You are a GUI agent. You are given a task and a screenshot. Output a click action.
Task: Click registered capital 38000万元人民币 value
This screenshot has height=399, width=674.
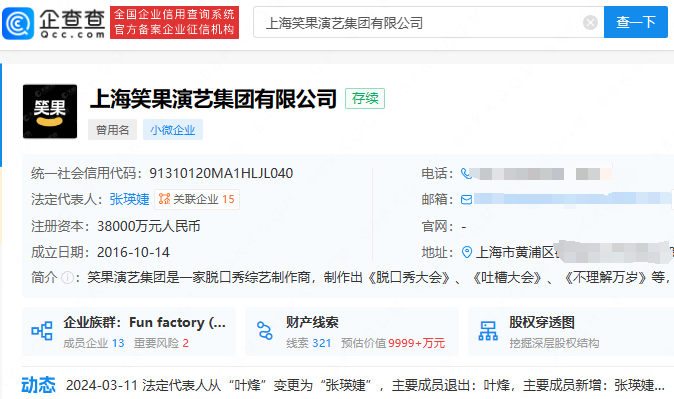click(149, 226)
